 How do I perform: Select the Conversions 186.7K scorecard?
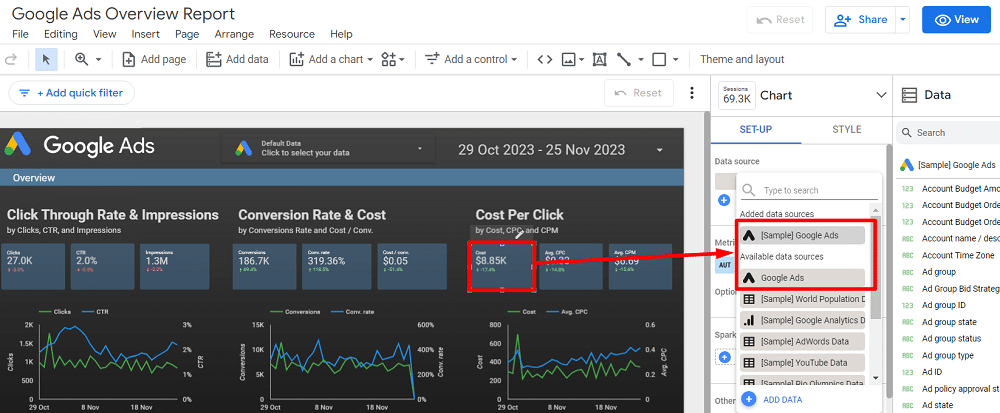(264, 266)
